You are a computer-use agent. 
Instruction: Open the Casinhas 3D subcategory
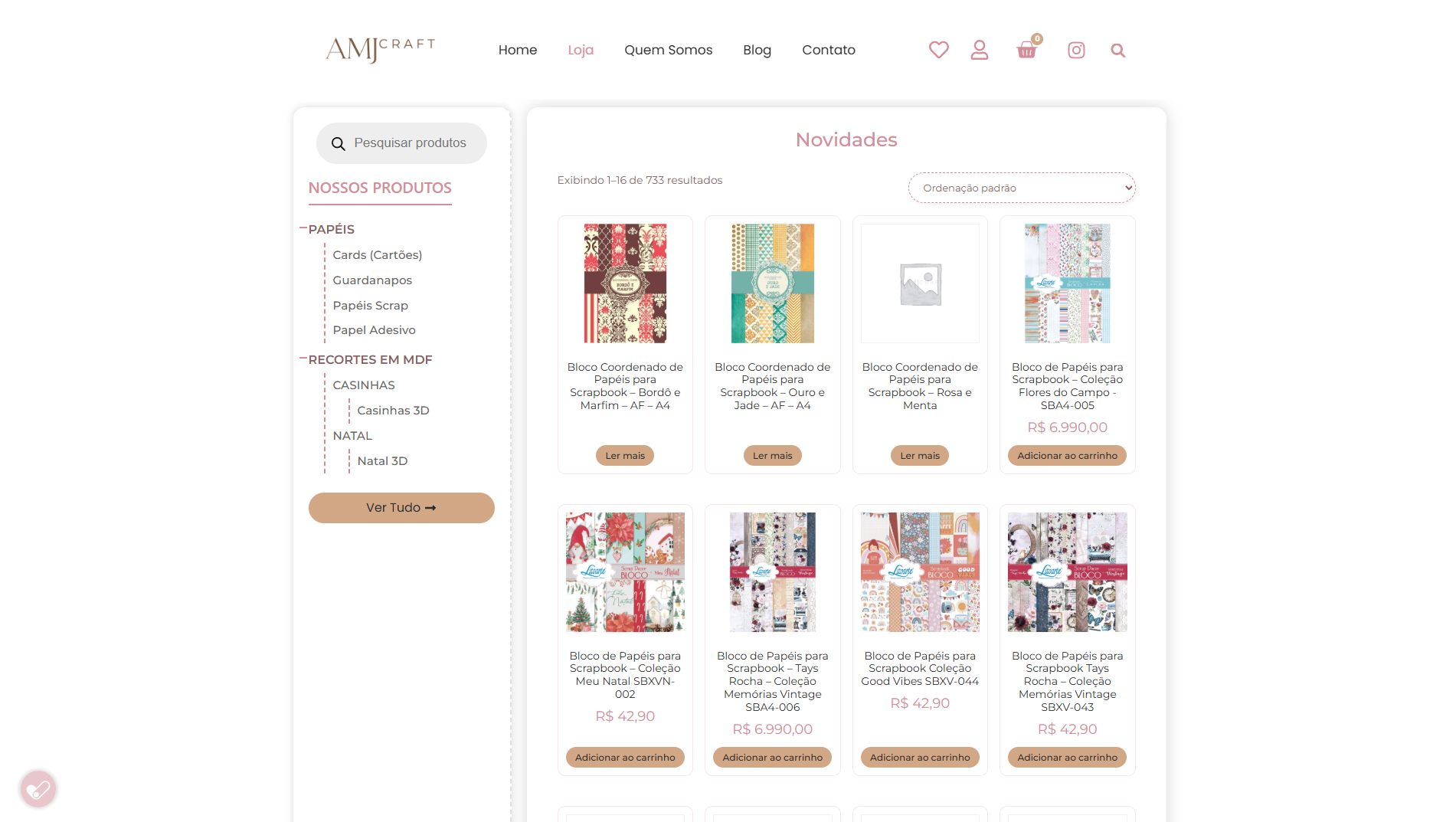tap(394, 411)
